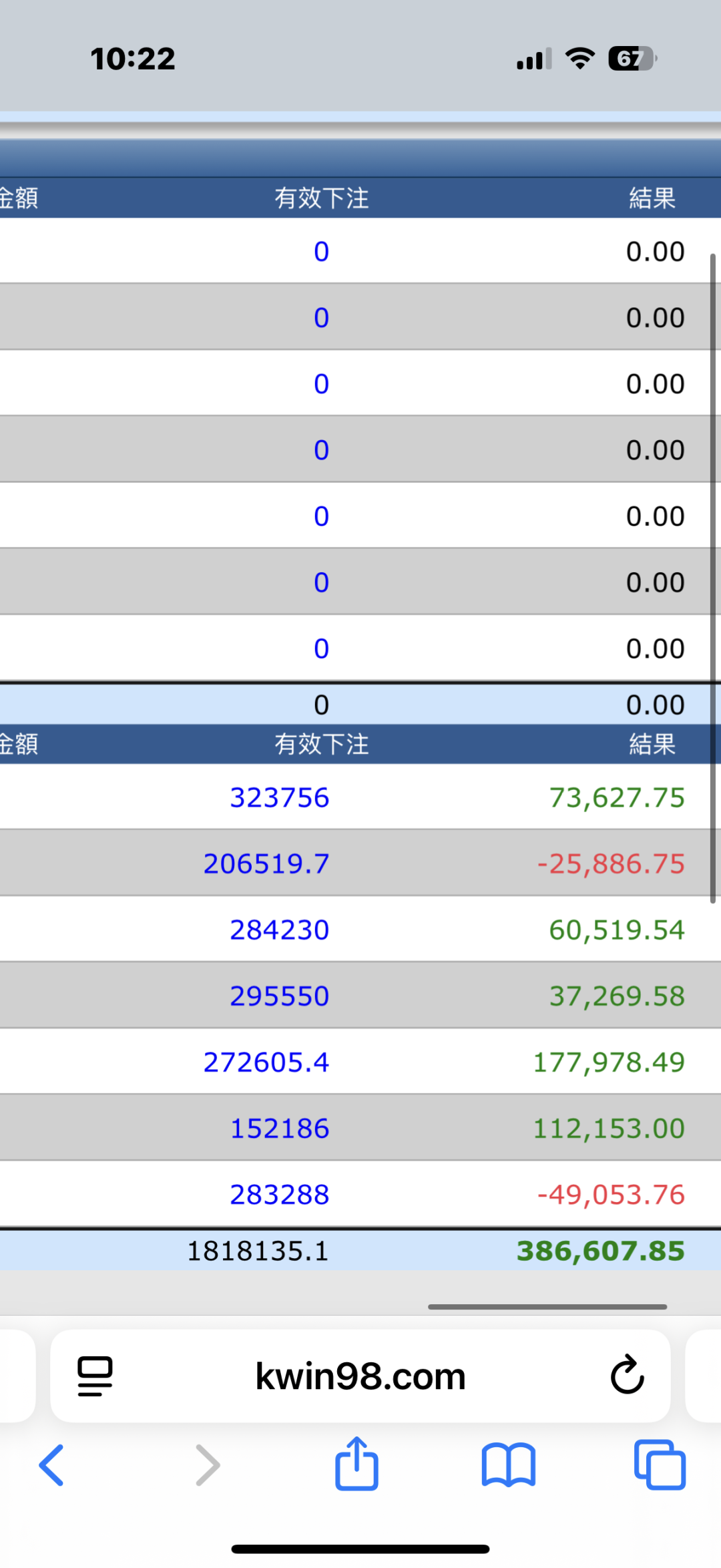Select the -25,886.75 result value

(611, 863)
